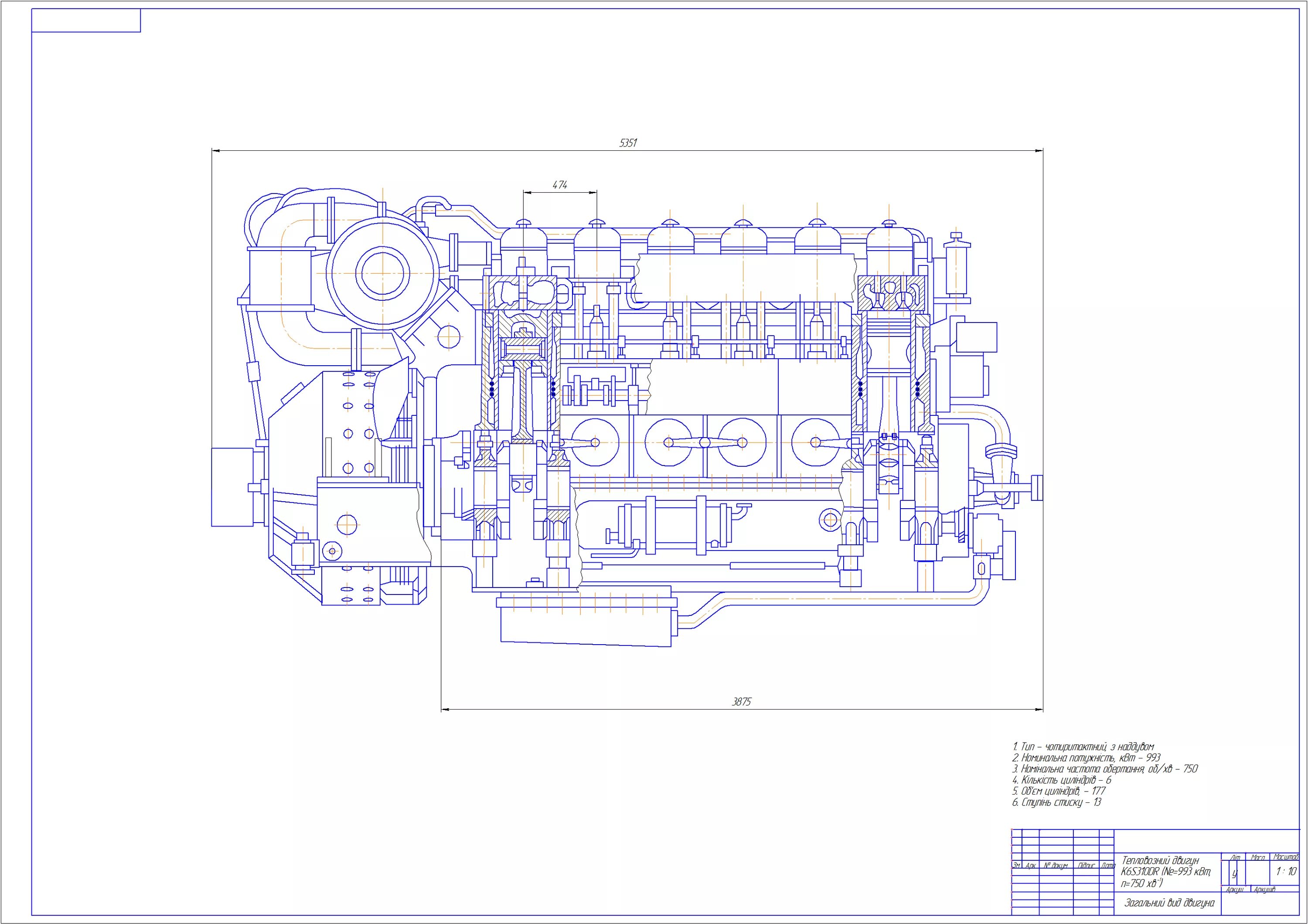Viewport: 1308px width, 924px height.
Task: Click the empty top-left corner stamp box
Action: tap(86, 20)
